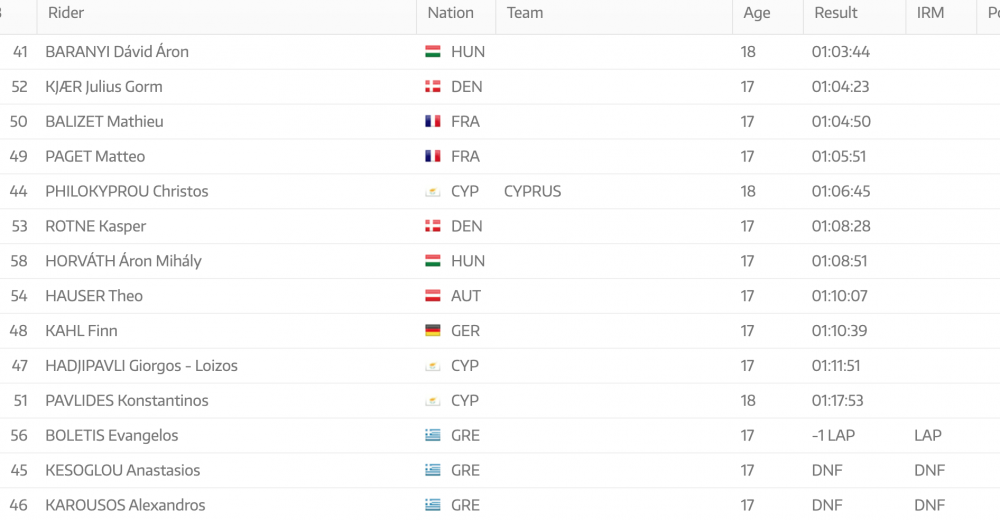Sort by the Nation column header
The height and width of the screenshot is (520, 1000).
(x=450, y=13)
